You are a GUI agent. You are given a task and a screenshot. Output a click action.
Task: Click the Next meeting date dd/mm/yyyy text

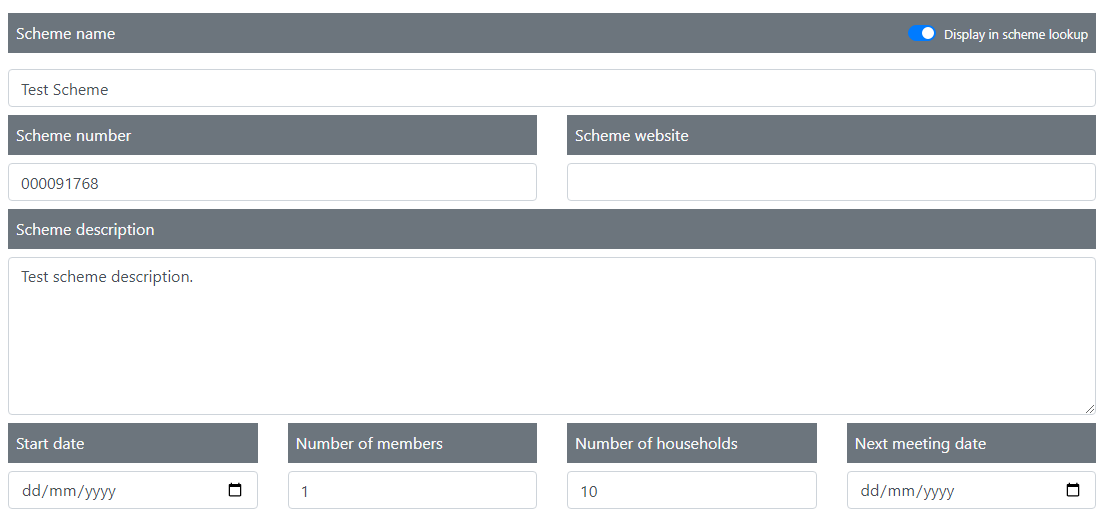click(x=908, y=491)
